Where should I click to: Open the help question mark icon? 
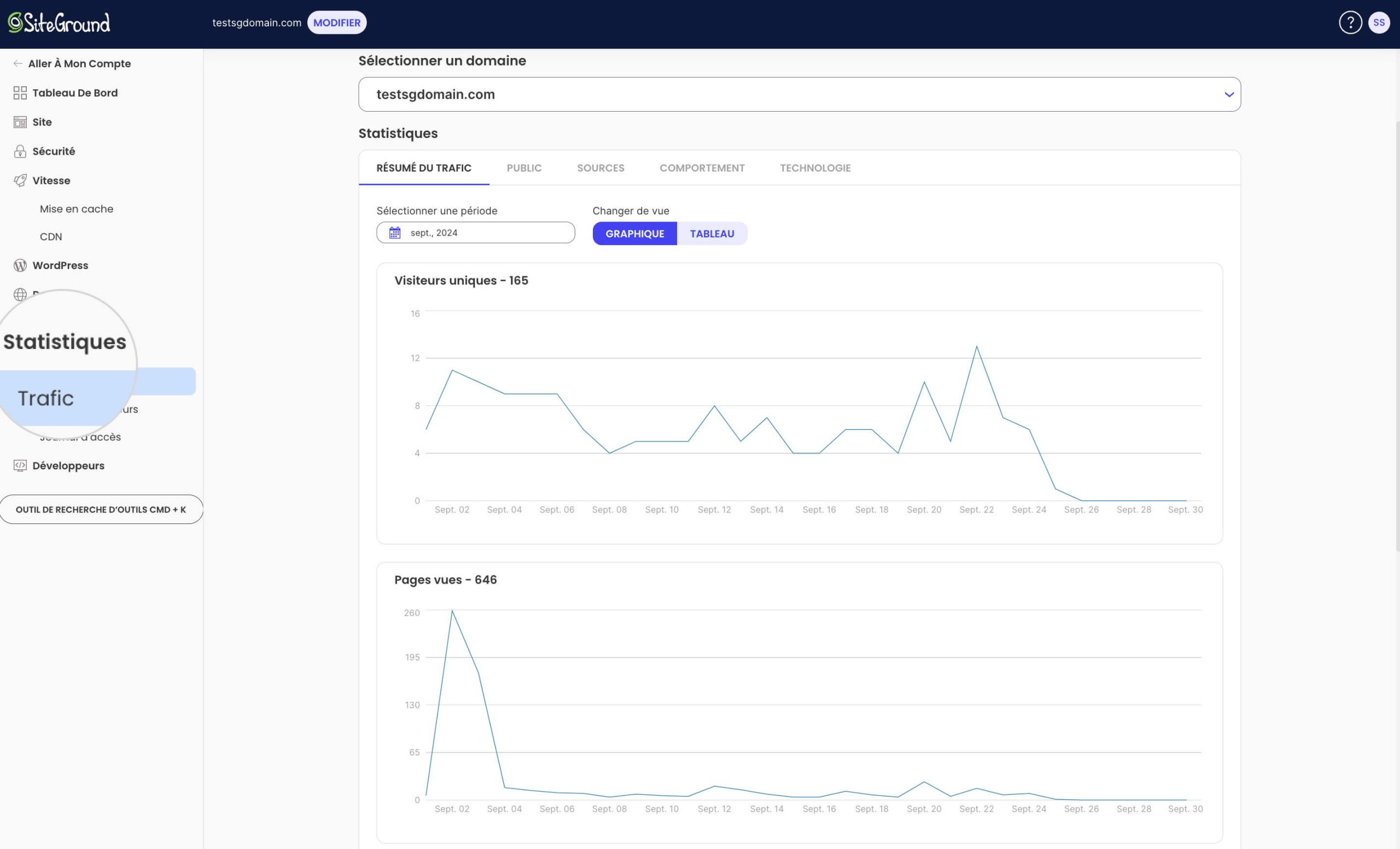click(x=1350, y=23)
